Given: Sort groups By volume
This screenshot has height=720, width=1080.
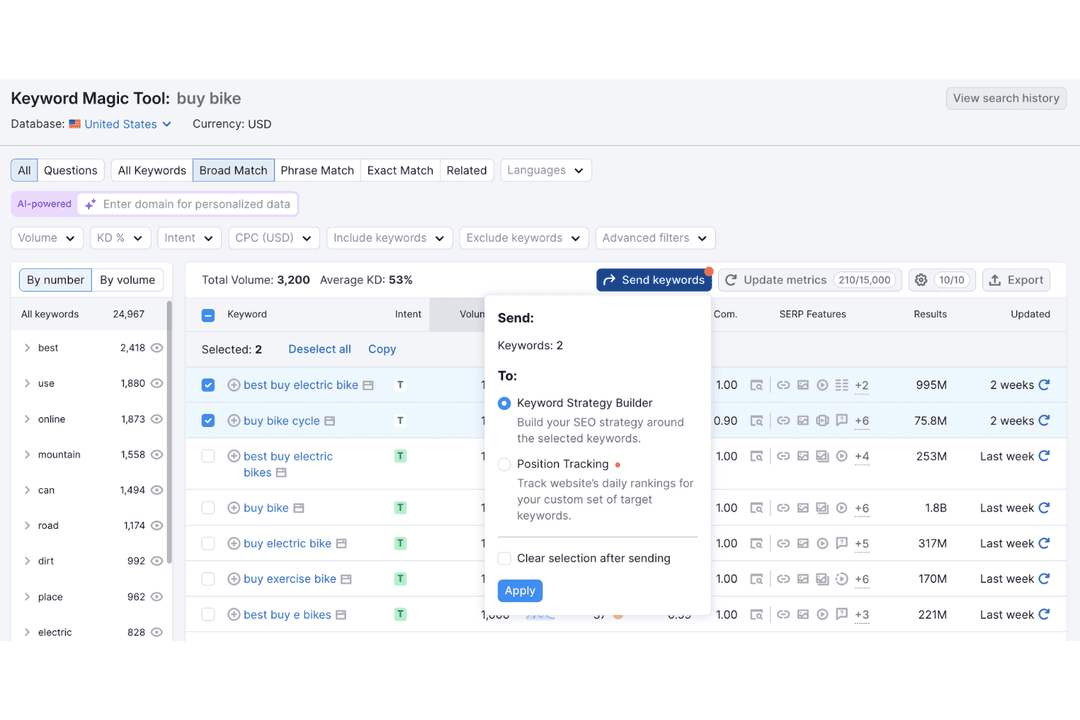Looking at the screenshot, I should 127,280.
